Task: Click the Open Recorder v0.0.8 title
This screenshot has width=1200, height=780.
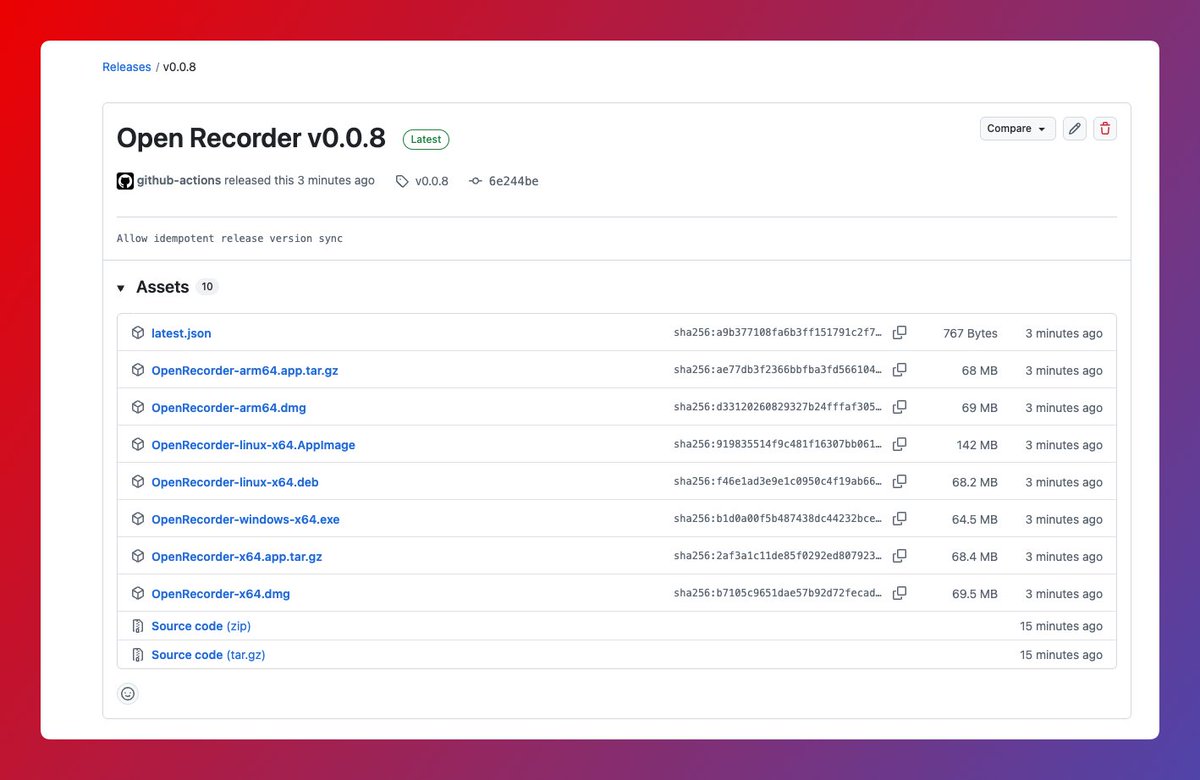Action: (251, 138)
